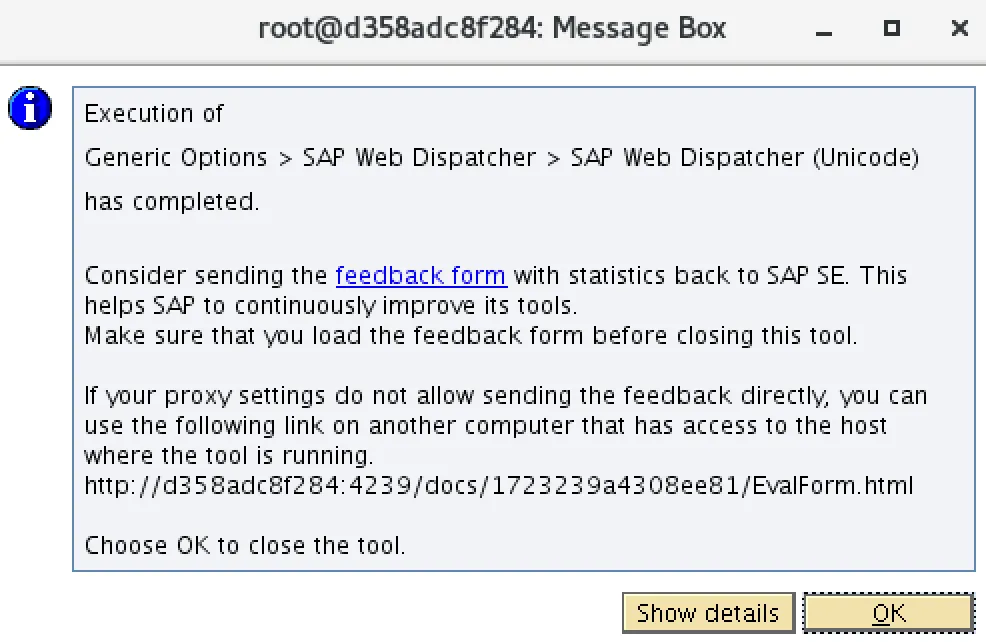The image size is (986, 642).
Task: Click the Show details button
Action: (x=708, y=613)
